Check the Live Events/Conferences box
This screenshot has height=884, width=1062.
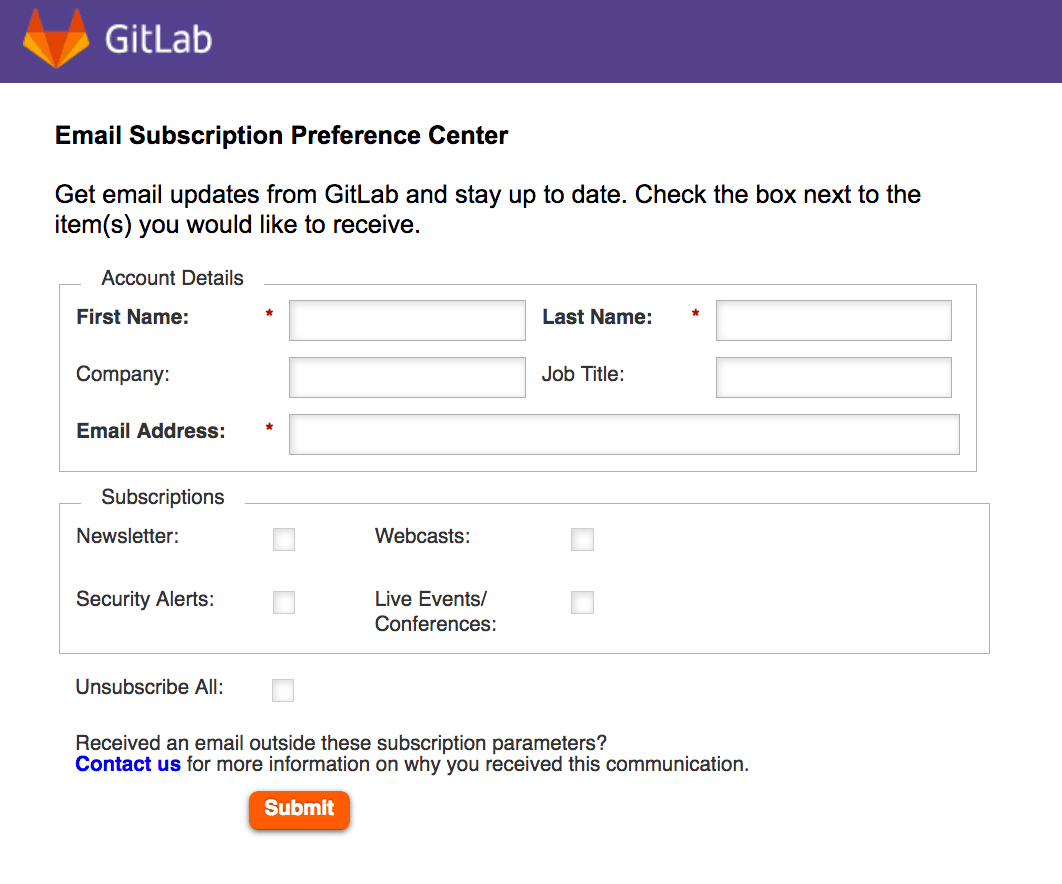[x=582, y=602]
